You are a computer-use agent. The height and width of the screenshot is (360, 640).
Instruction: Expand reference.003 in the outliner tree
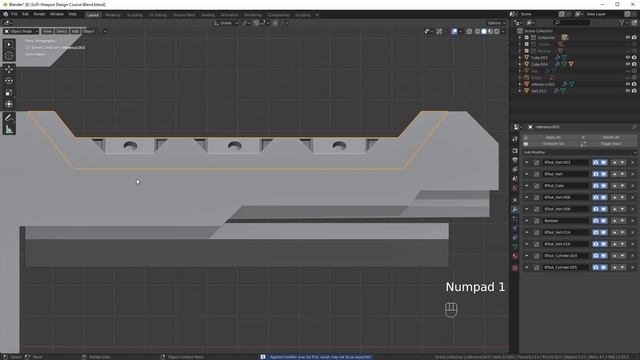(x=520, y=84)
